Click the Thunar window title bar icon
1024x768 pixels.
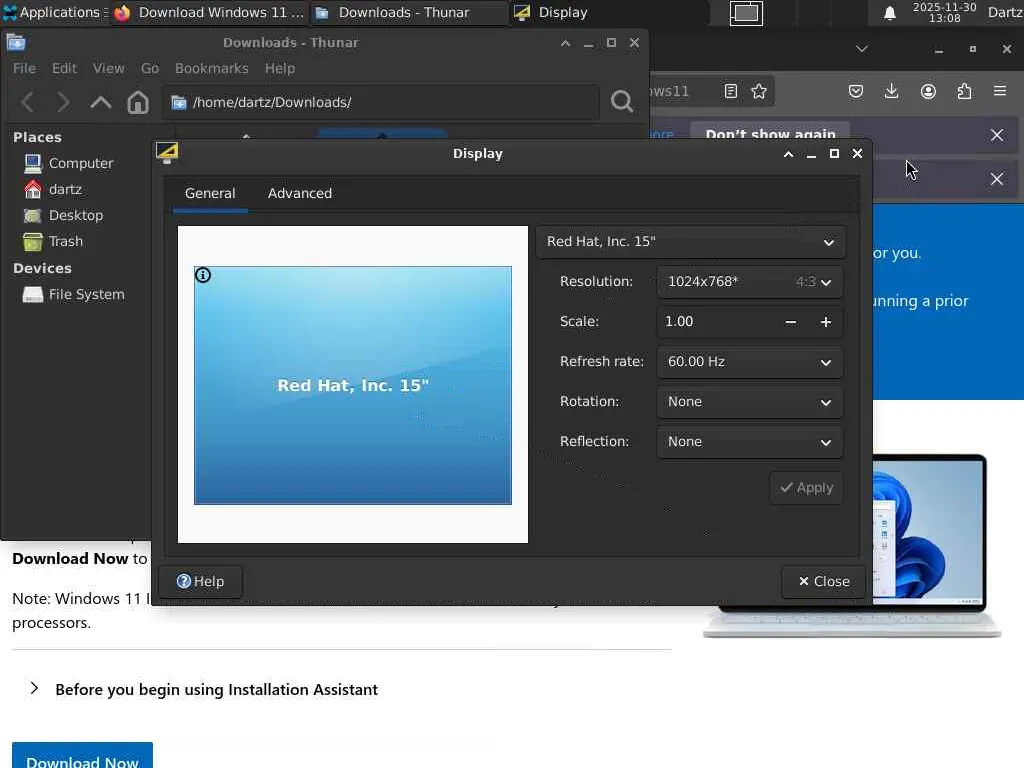[16, 43]
